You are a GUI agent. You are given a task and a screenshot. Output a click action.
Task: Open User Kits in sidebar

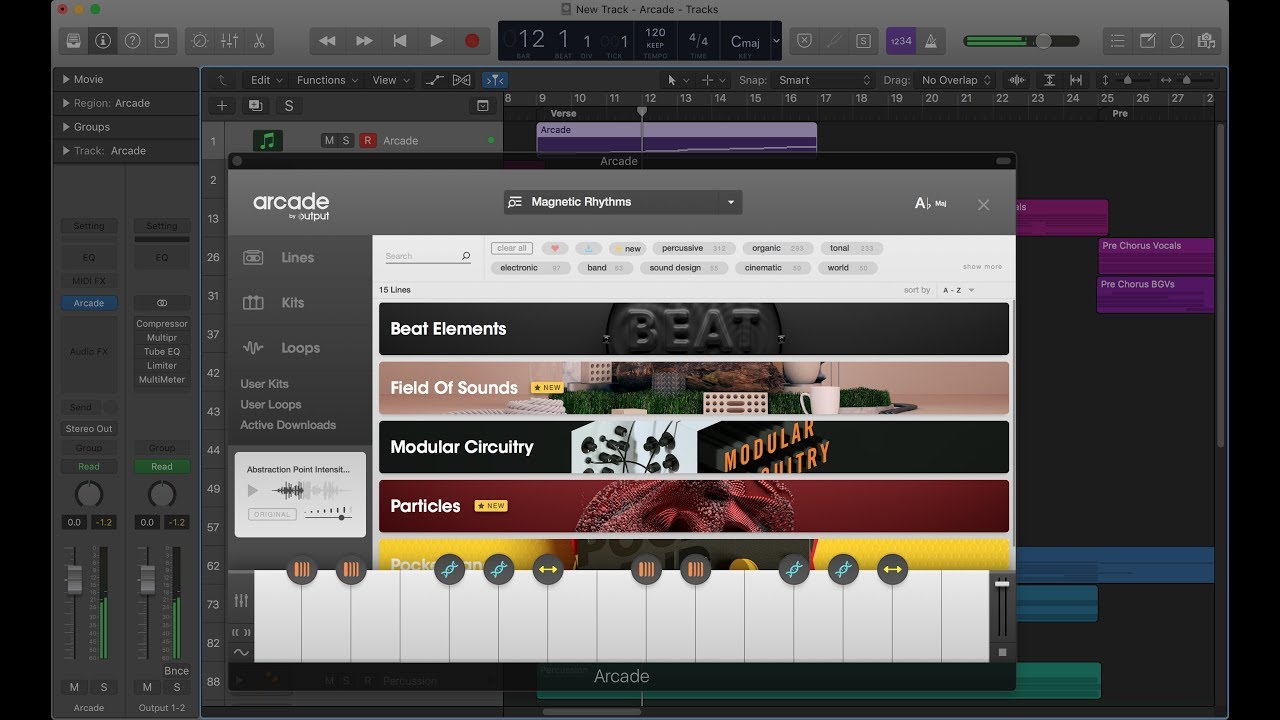pos(264,384)
